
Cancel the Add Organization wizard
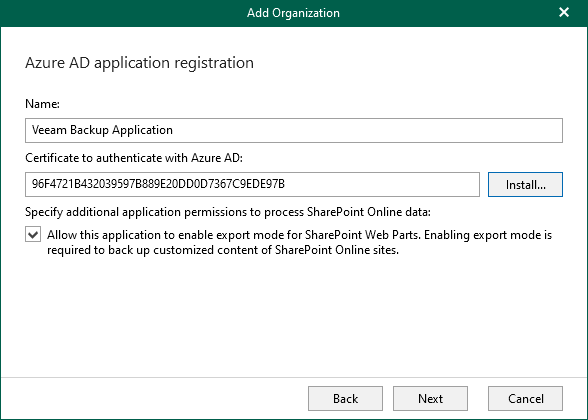point(525,398)
